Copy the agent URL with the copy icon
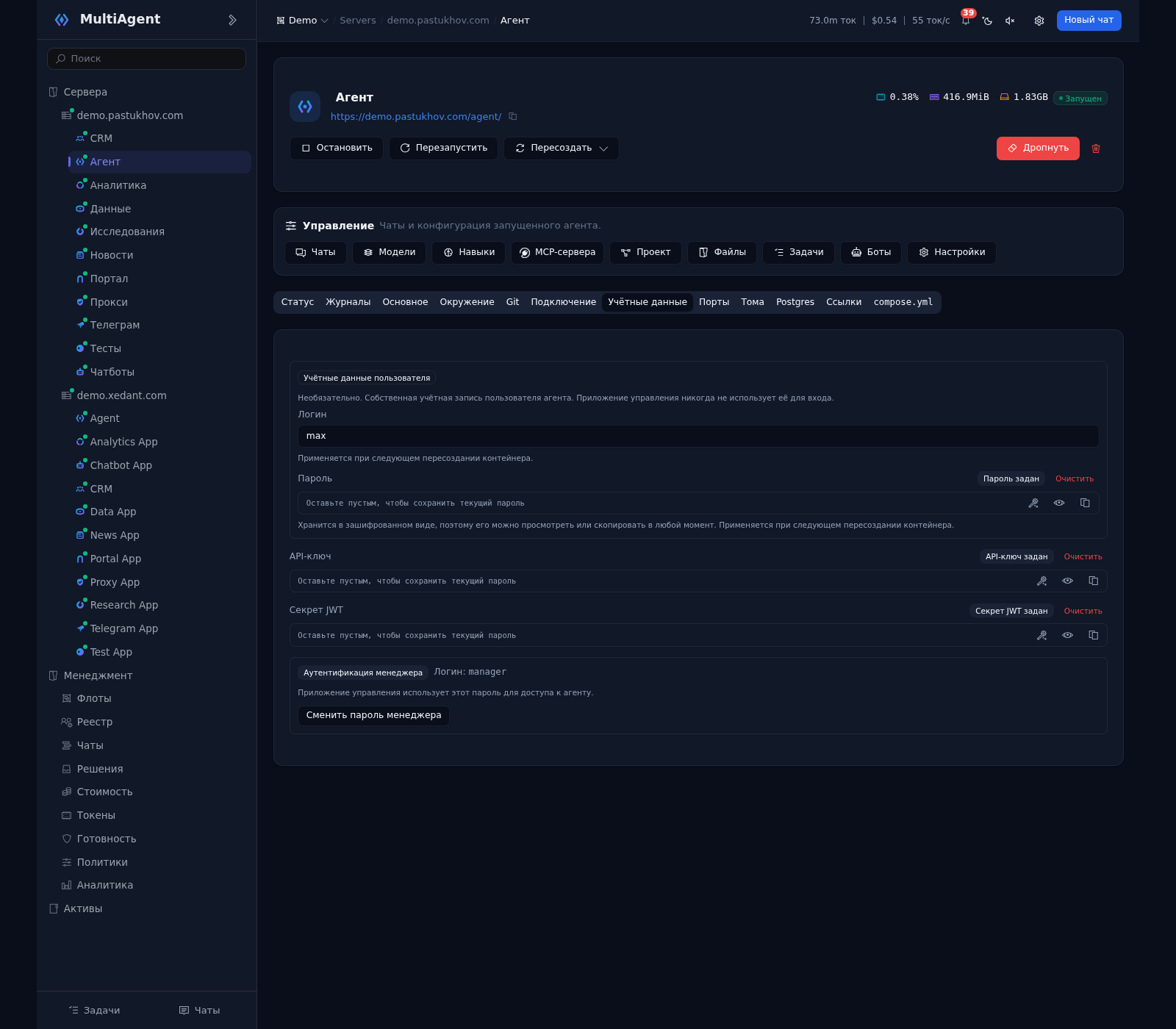 (513, 116)
